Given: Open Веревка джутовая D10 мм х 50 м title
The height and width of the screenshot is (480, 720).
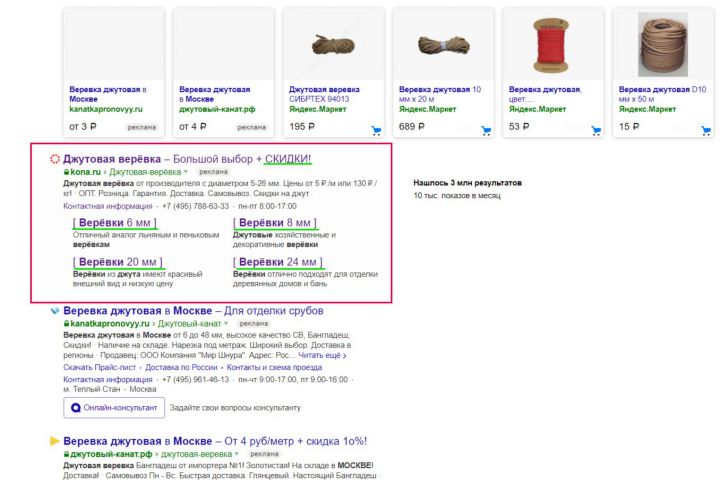Looking at the screenshot, I should (x=663, y=94).
